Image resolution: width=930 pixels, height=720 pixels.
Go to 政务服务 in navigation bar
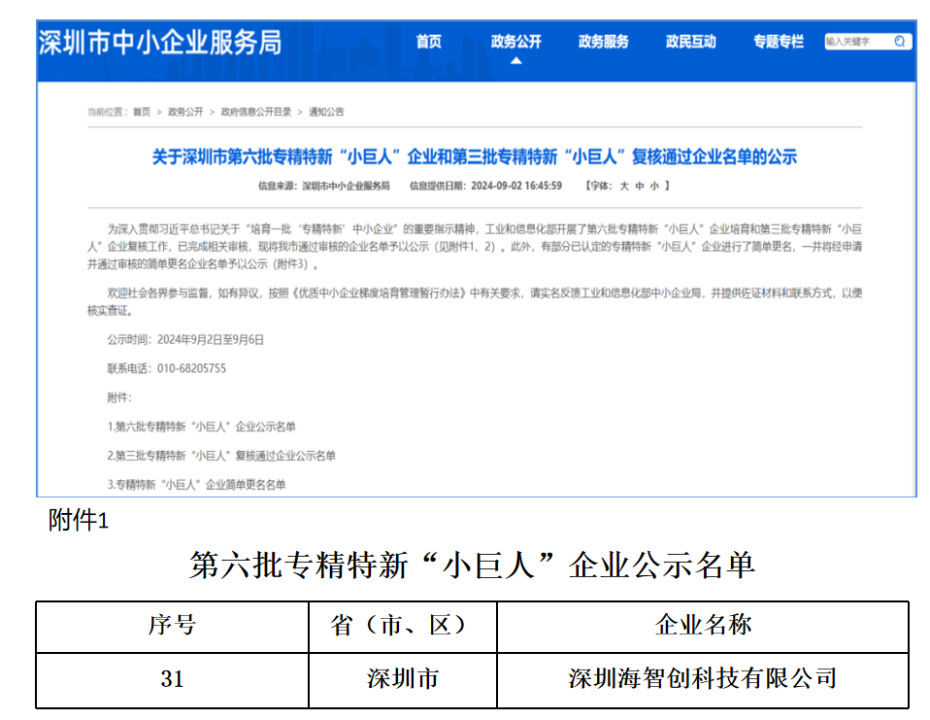point(603,42)
